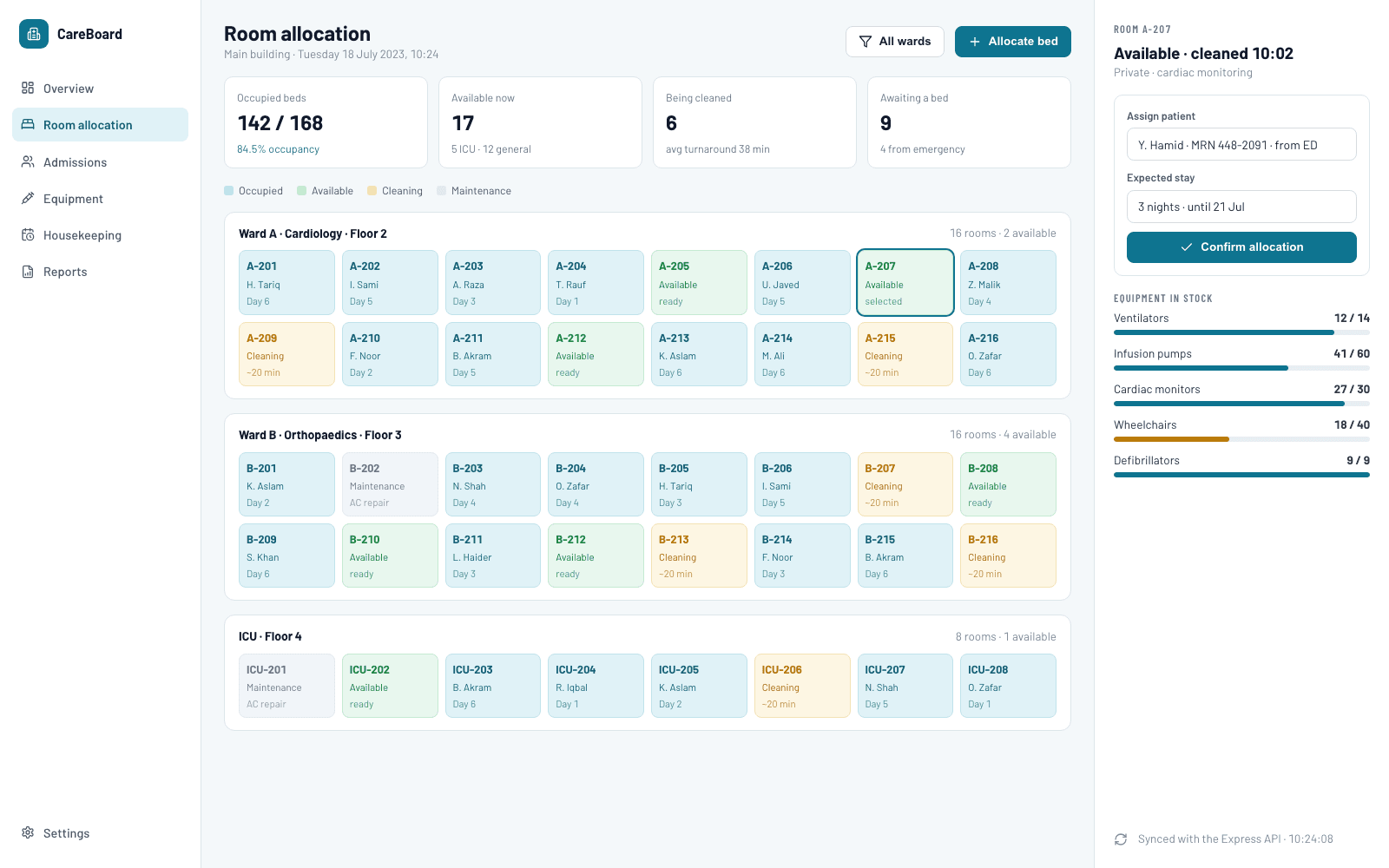Open the Admissions page
The image size is (1389, 868).
pyautogui.click(x=100, y=161)
